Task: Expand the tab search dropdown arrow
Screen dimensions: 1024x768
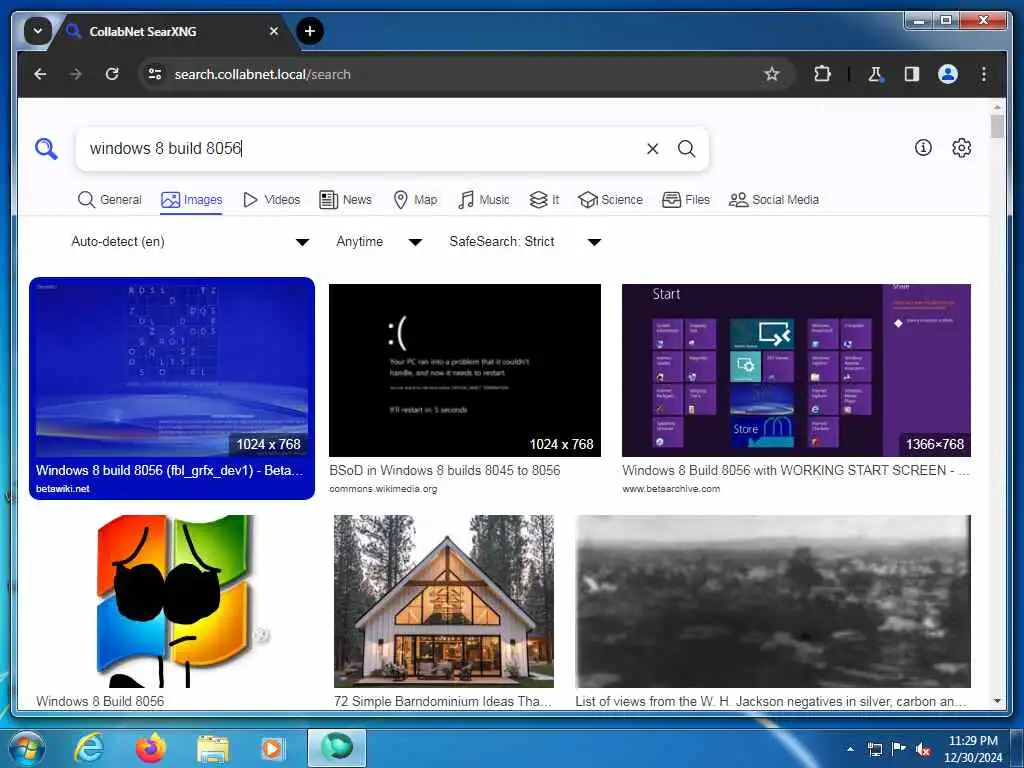Action: point(37,31)
